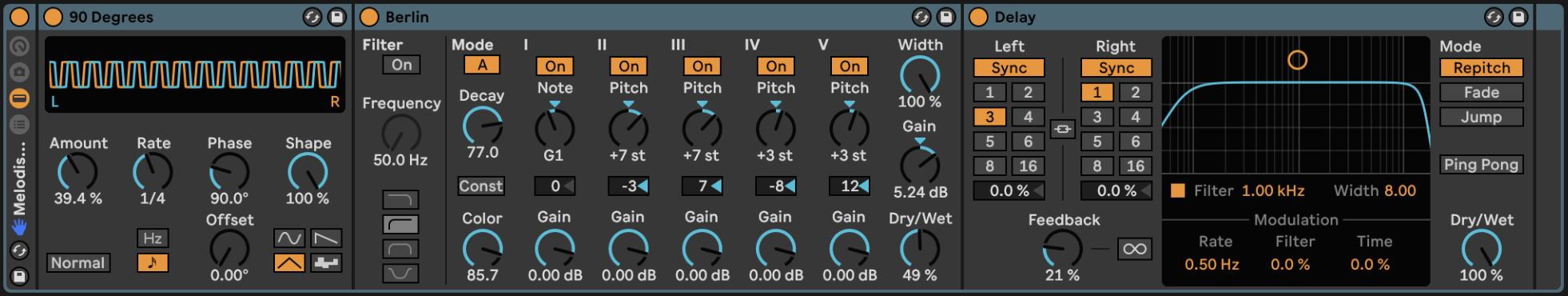Viewport: 1568px width, 296px height.
Task: Select the Fade delay mode
Action: (x=1481, y=92)
